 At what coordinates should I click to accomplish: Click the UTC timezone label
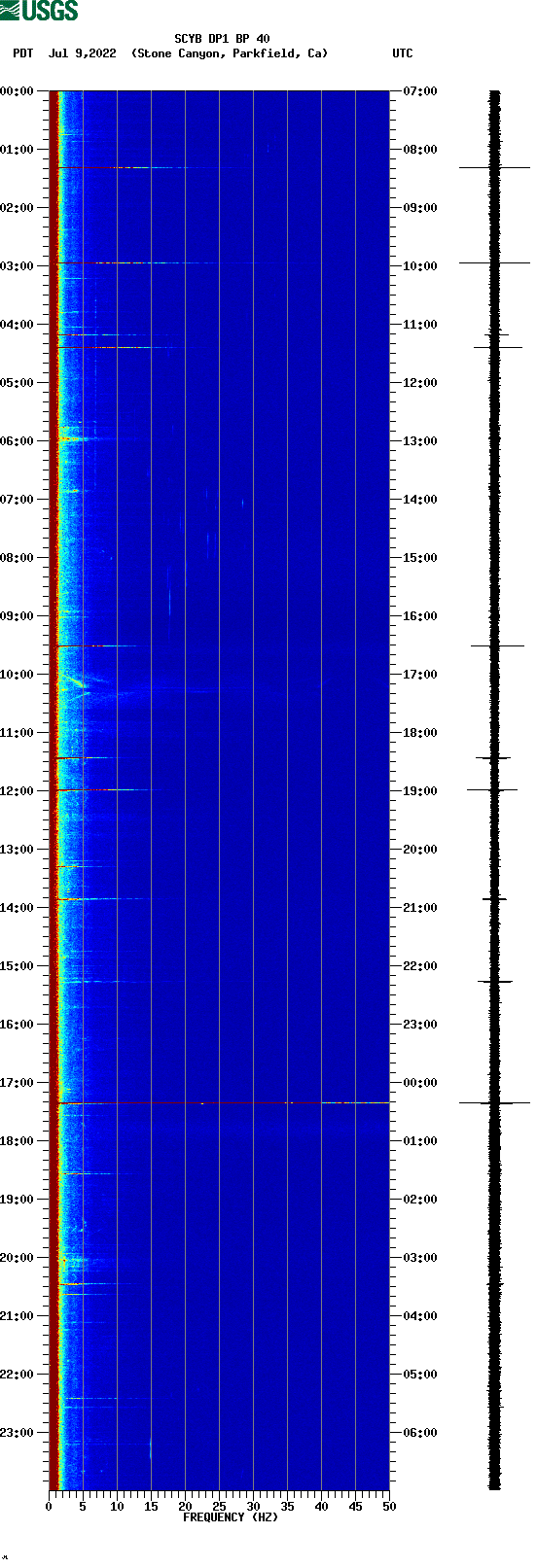point(403,53)
